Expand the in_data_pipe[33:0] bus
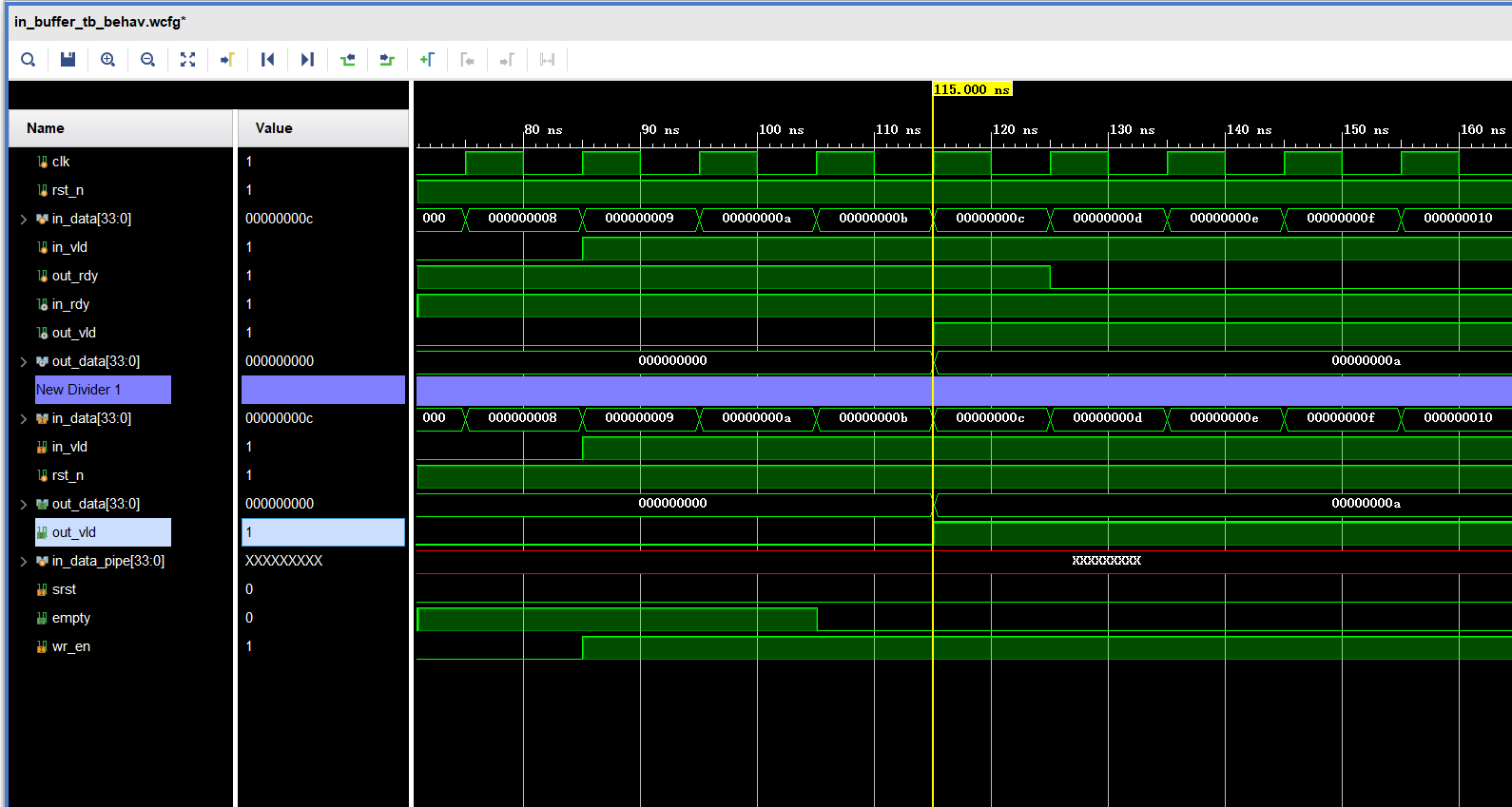Viewport: 1512px width, 807px height. (x=24, y=561)
